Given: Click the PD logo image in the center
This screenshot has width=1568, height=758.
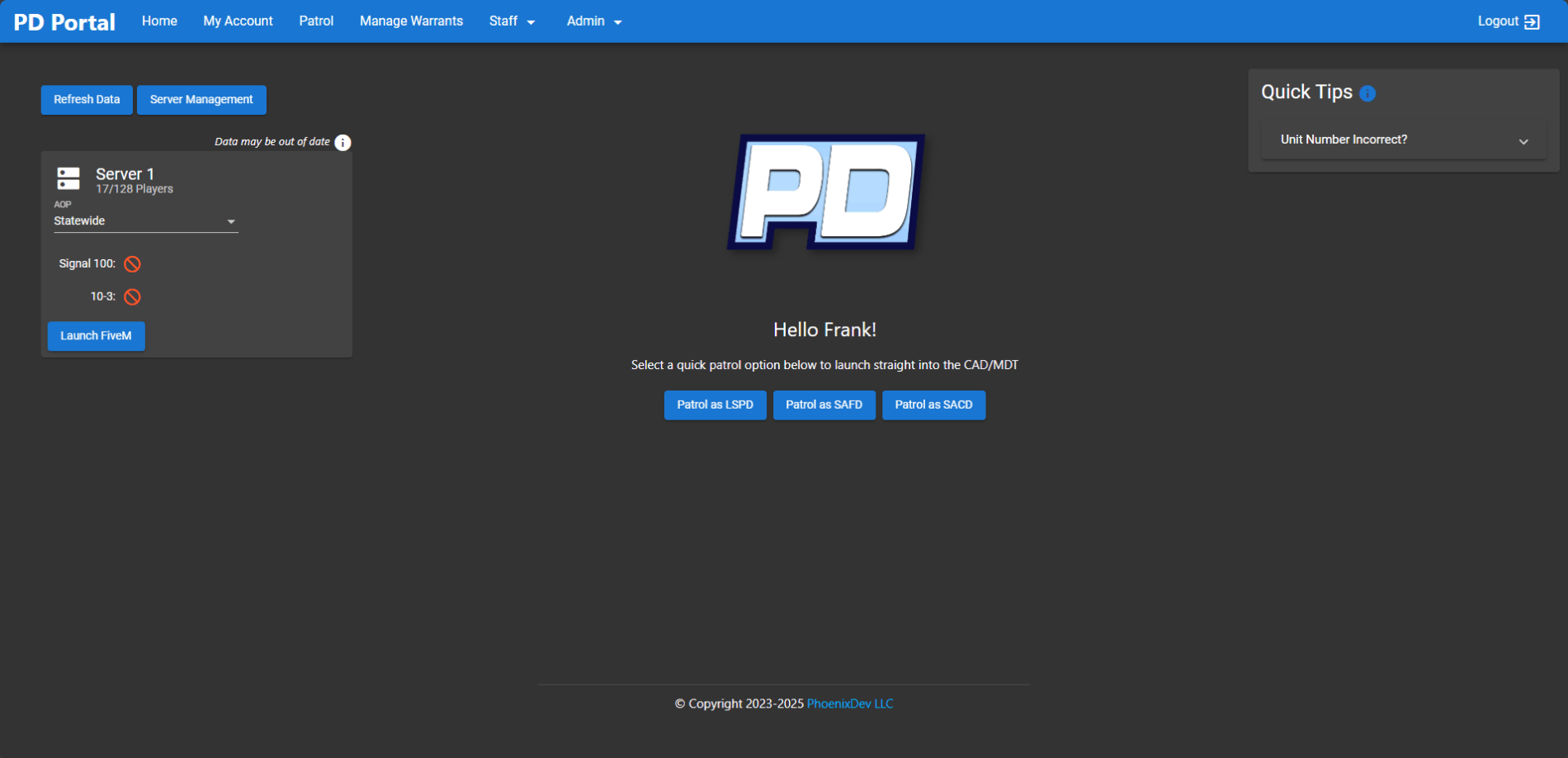Looking at the screenshot, I should pyautogui.click(x=824, y=192).
